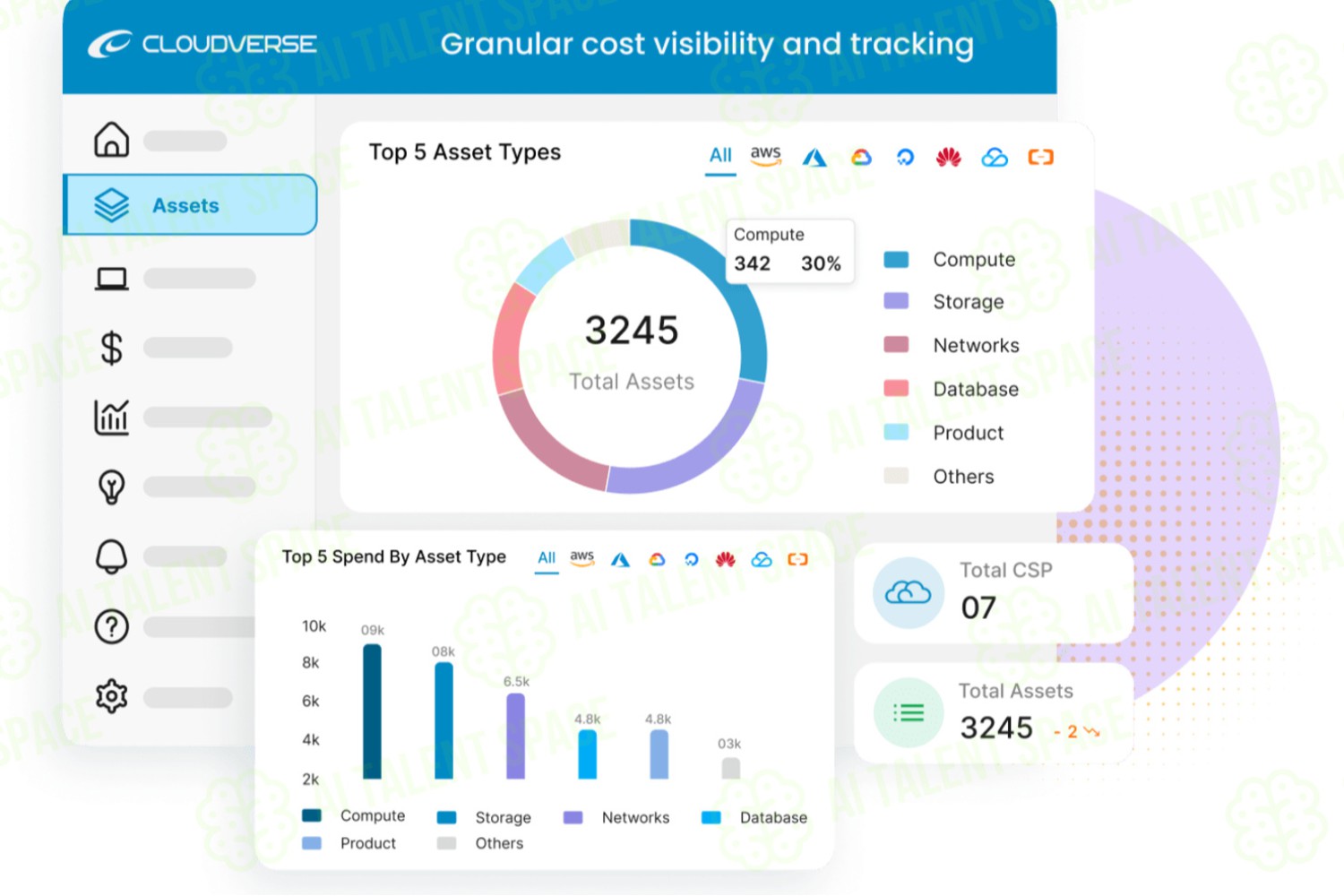Click the Networks label in bar chart legend
The image size is (1344, 896).
click(x=635, y=817)
